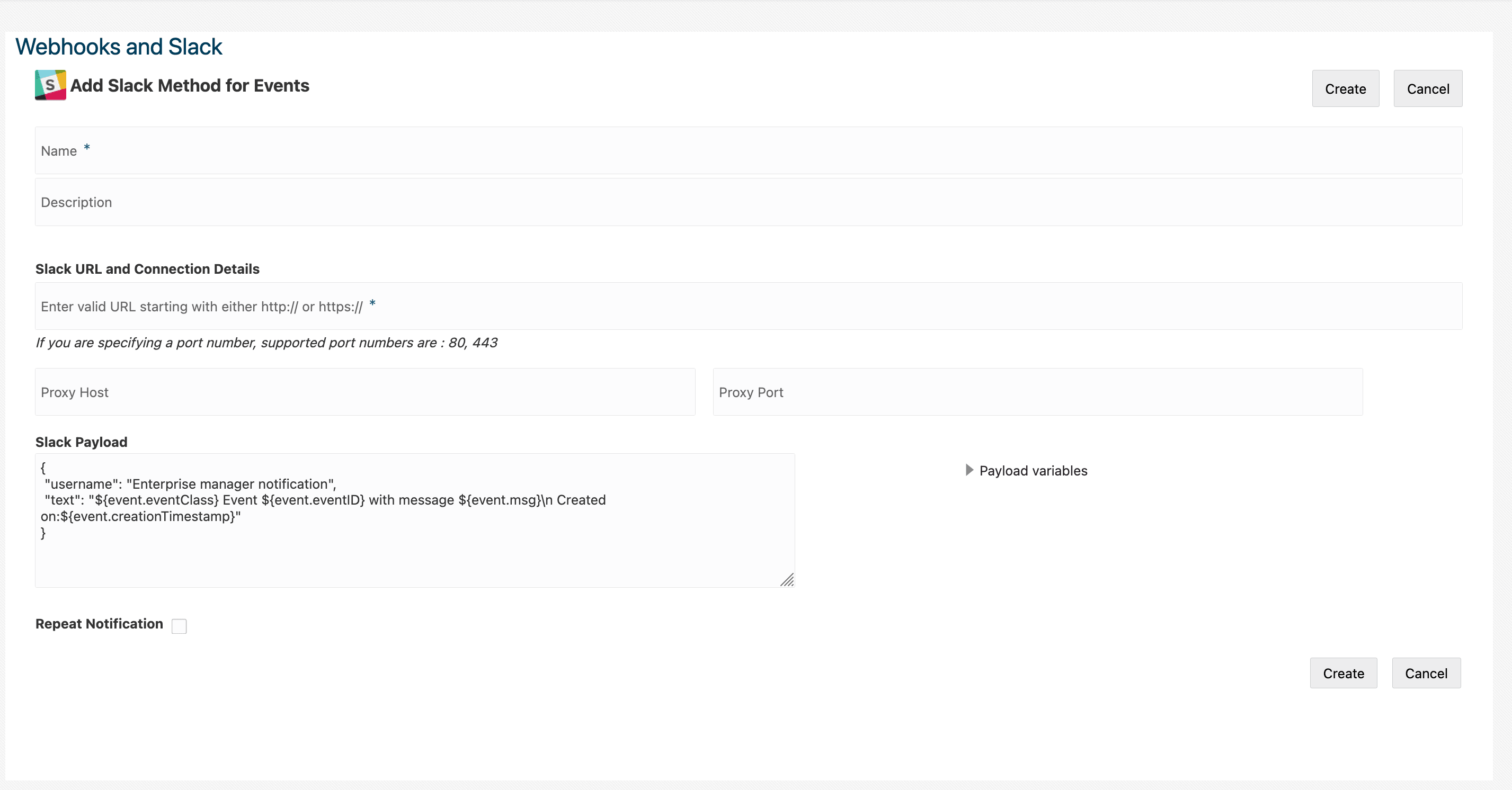Click the payload textarea resize handle
Viewport: 1512px width, 790px height.
787,579
